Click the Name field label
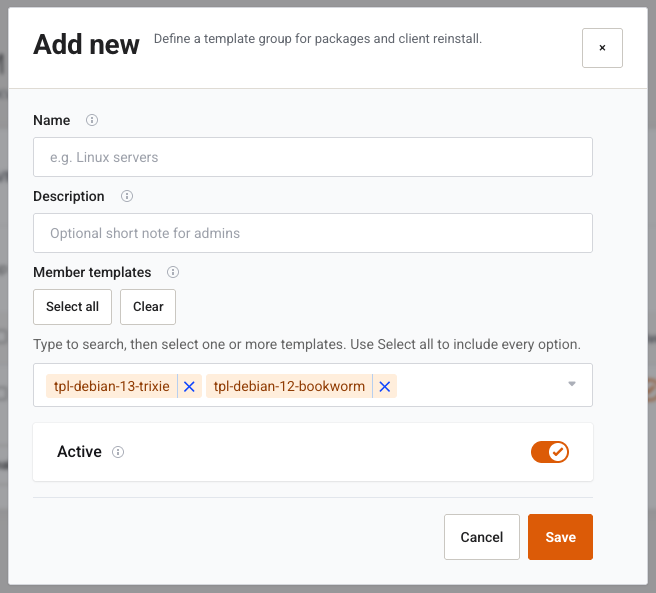656x593 pixels. click(52, 120)
